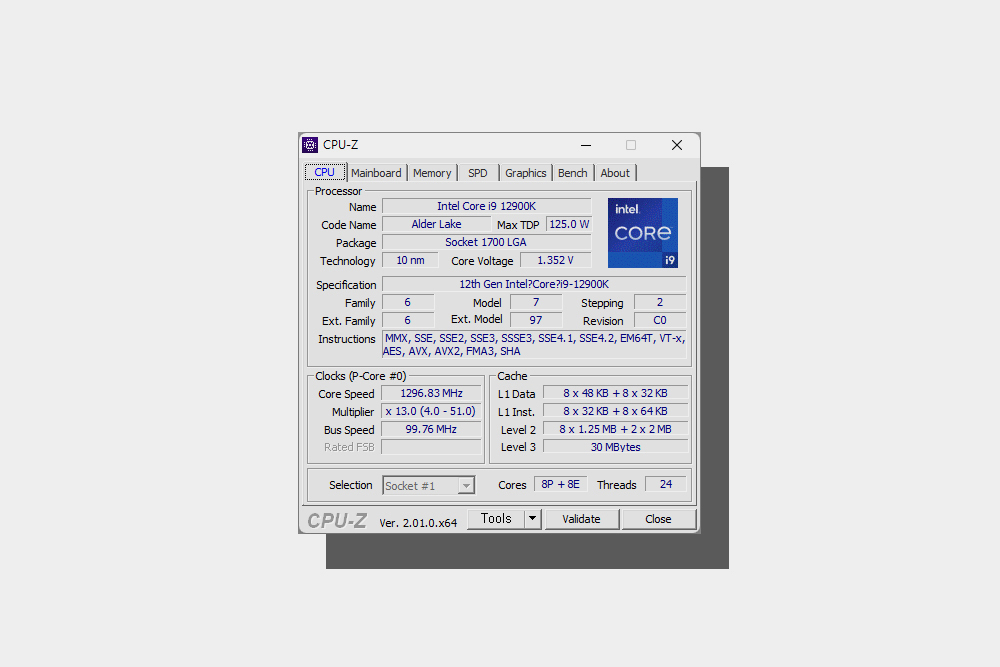This screenshot has height=667, width=1000.
Task: Click the version text Ver. 2.01.0.x64
Action: 418,523
